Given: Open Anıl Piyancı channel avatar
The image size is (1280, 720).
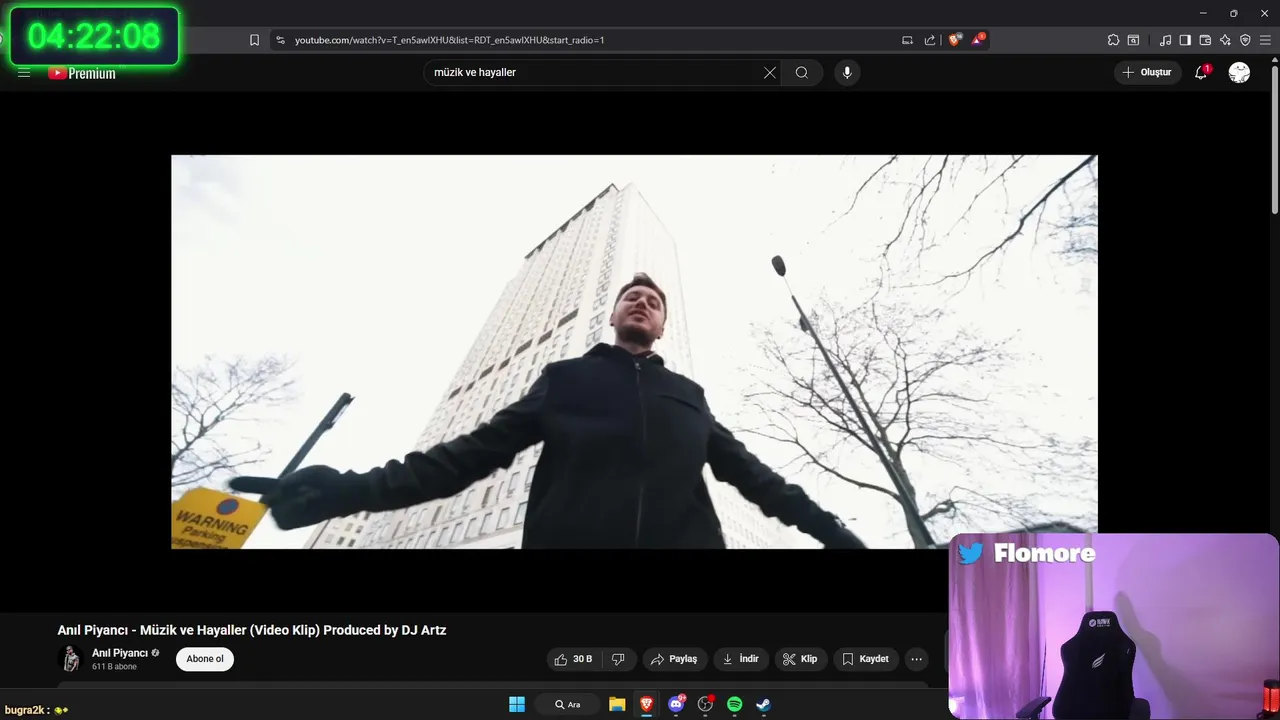Looking at the screenshot, I should [71, 658].
